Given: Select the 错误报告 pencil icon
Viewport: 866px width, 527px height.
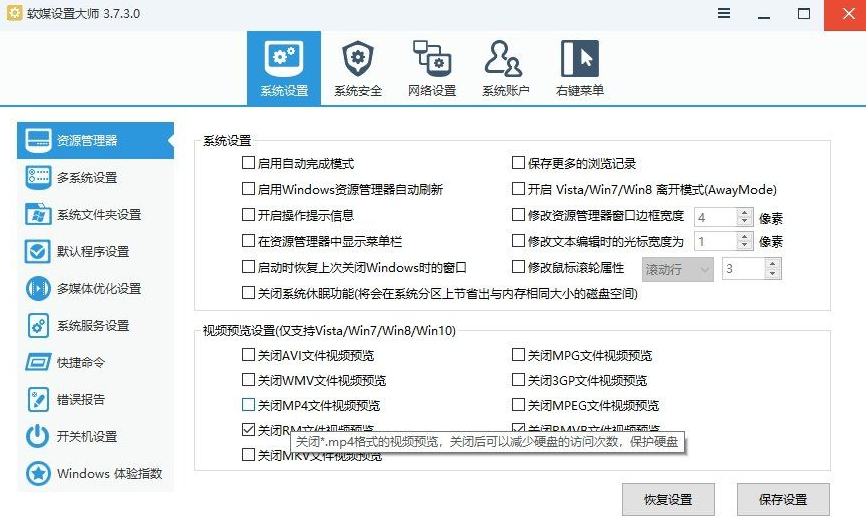Looking at the screenshot, I should pyautogui.click(x=38, y=399).
